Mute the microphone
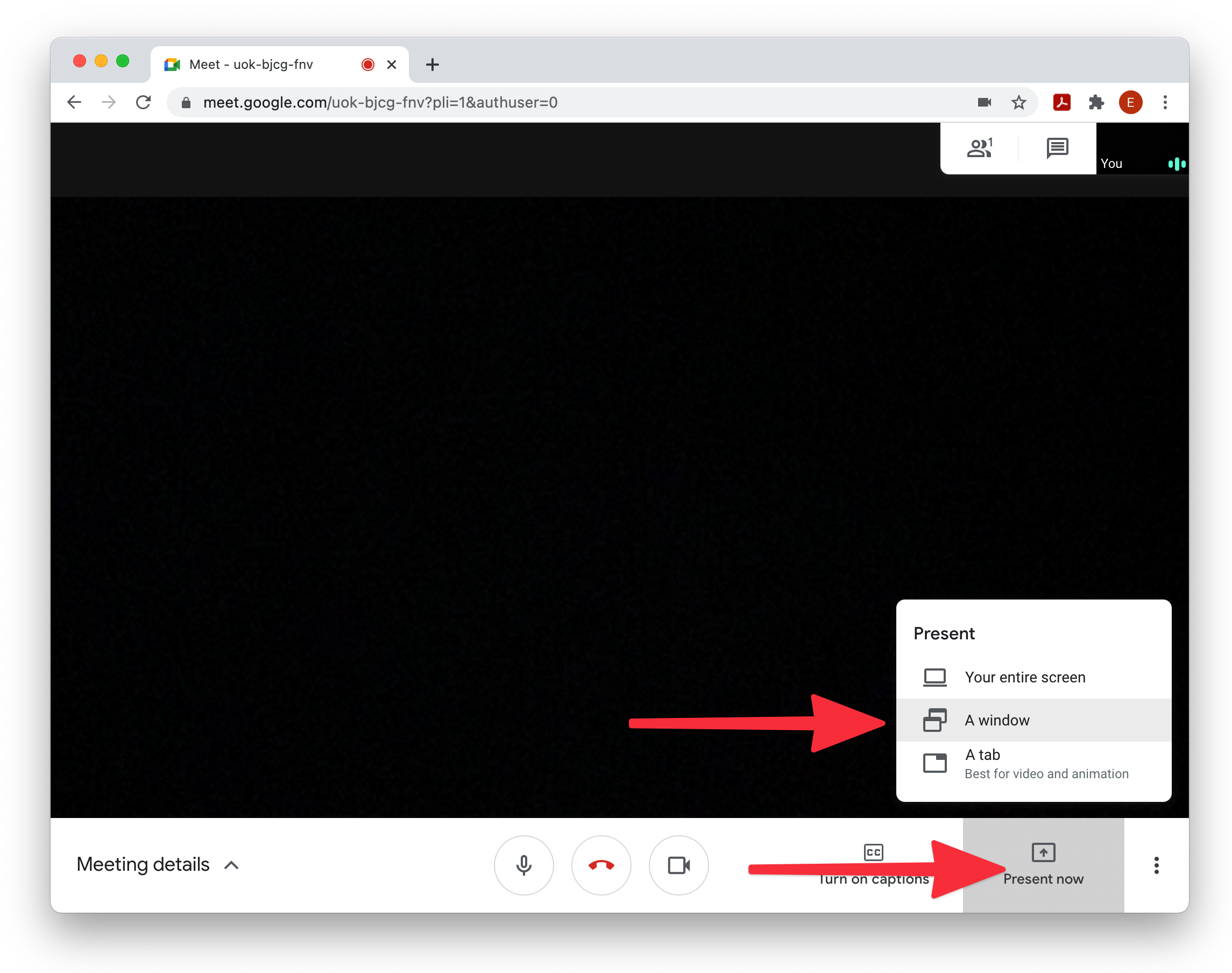1232x973 pixels. 523,865
